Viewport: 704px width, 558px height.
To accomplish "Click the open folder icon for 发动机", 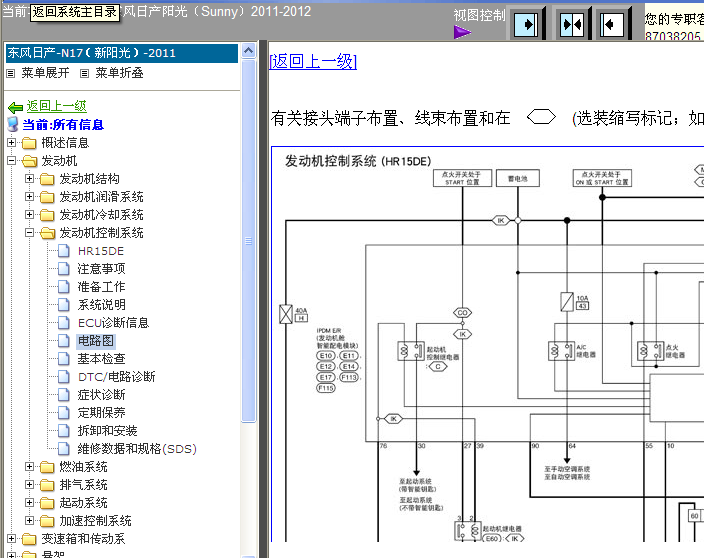I will [x=29, y=161].
